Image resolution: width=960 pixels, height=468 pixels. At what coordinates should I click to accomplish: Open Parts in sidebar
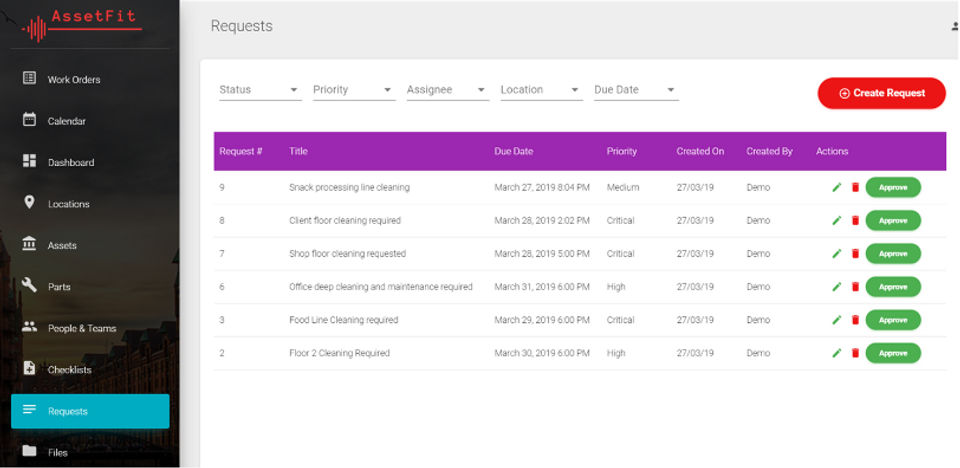90,287
